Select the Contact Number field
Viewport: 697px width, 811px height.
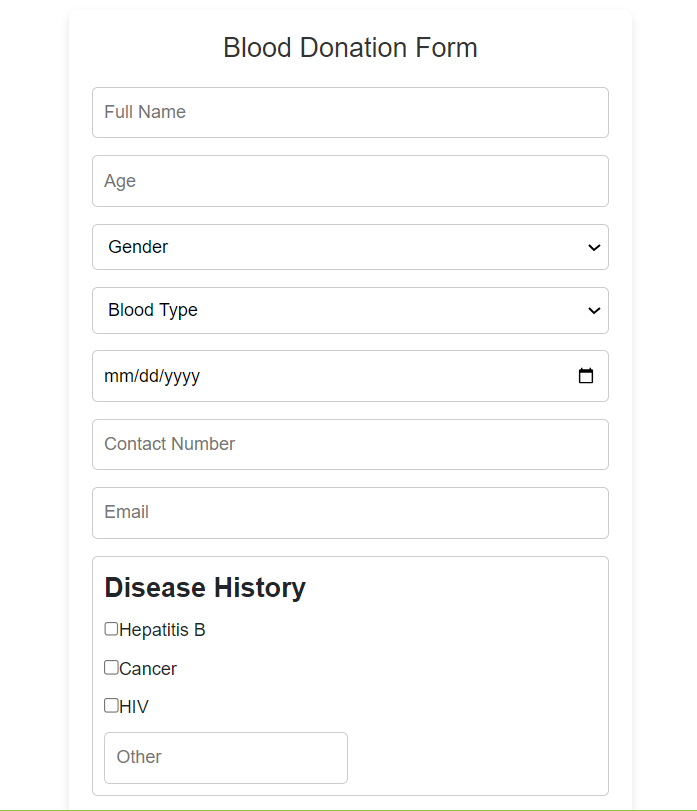pos(350,444)
